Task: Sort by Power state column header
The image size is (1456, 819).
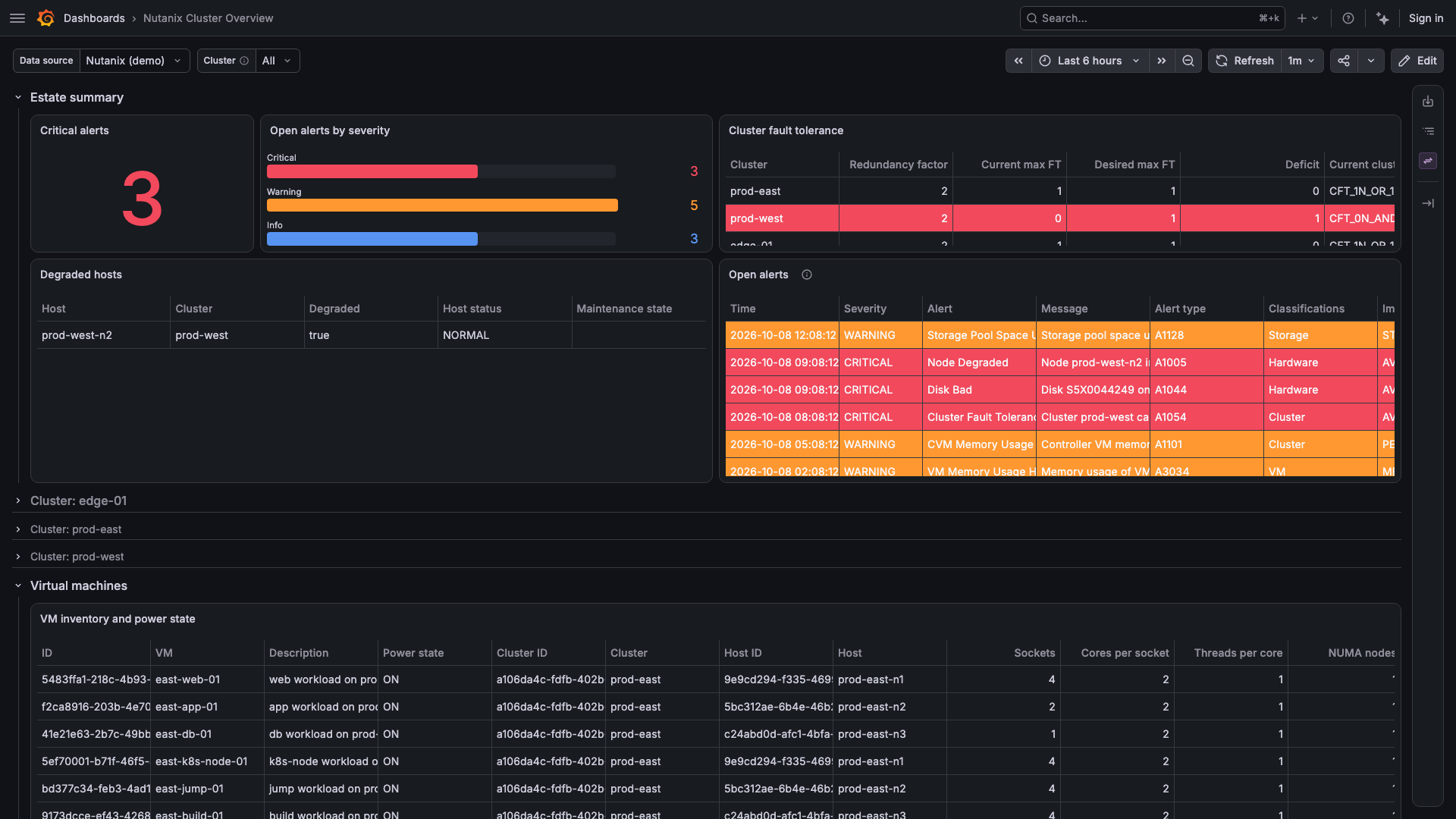Action: pos(413,653)
